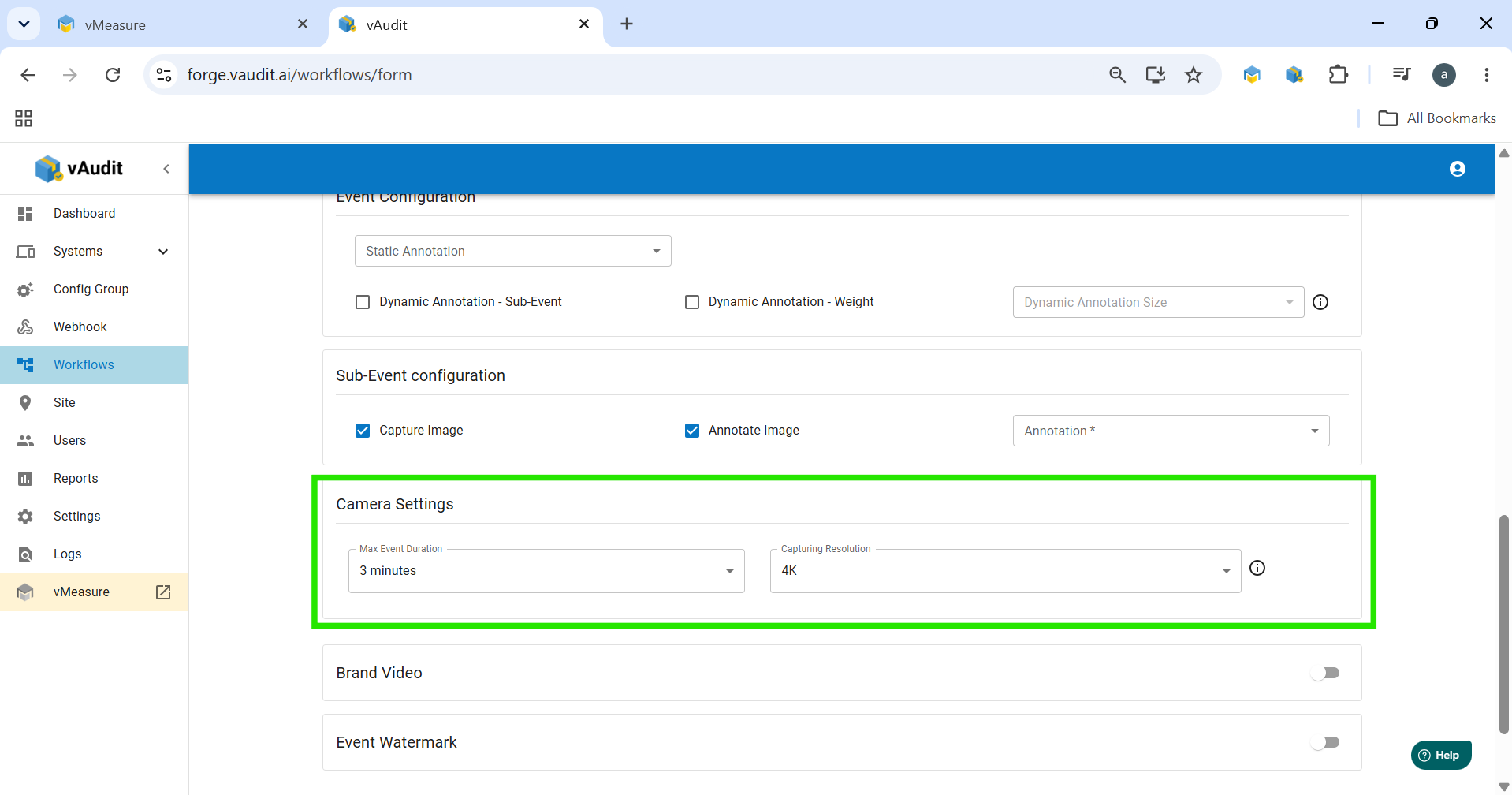This screenshot has height=795, width=1512.
Task: Open the tab search dropdown arrow
Action: [x=24, y=24]
